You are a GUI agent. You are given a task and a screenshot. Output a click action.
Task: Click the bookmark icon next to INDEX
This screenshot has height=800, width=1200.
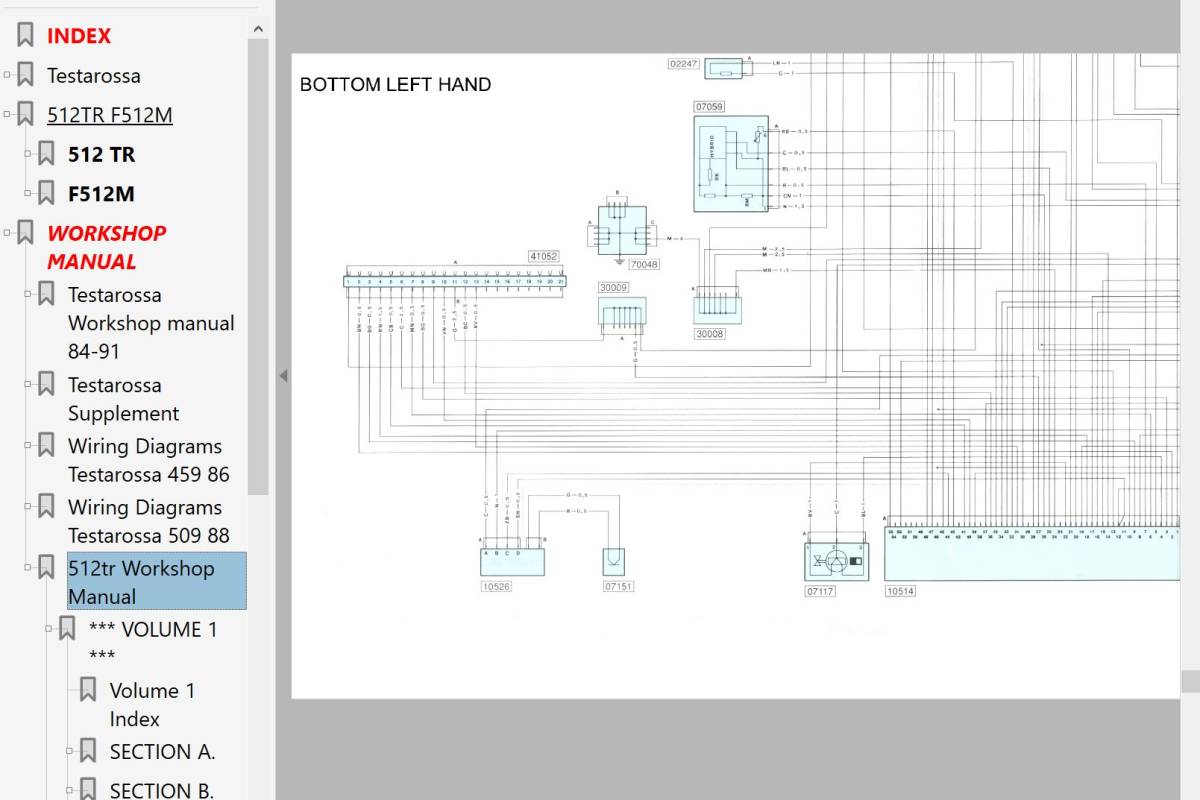click(x=25, y=36)
